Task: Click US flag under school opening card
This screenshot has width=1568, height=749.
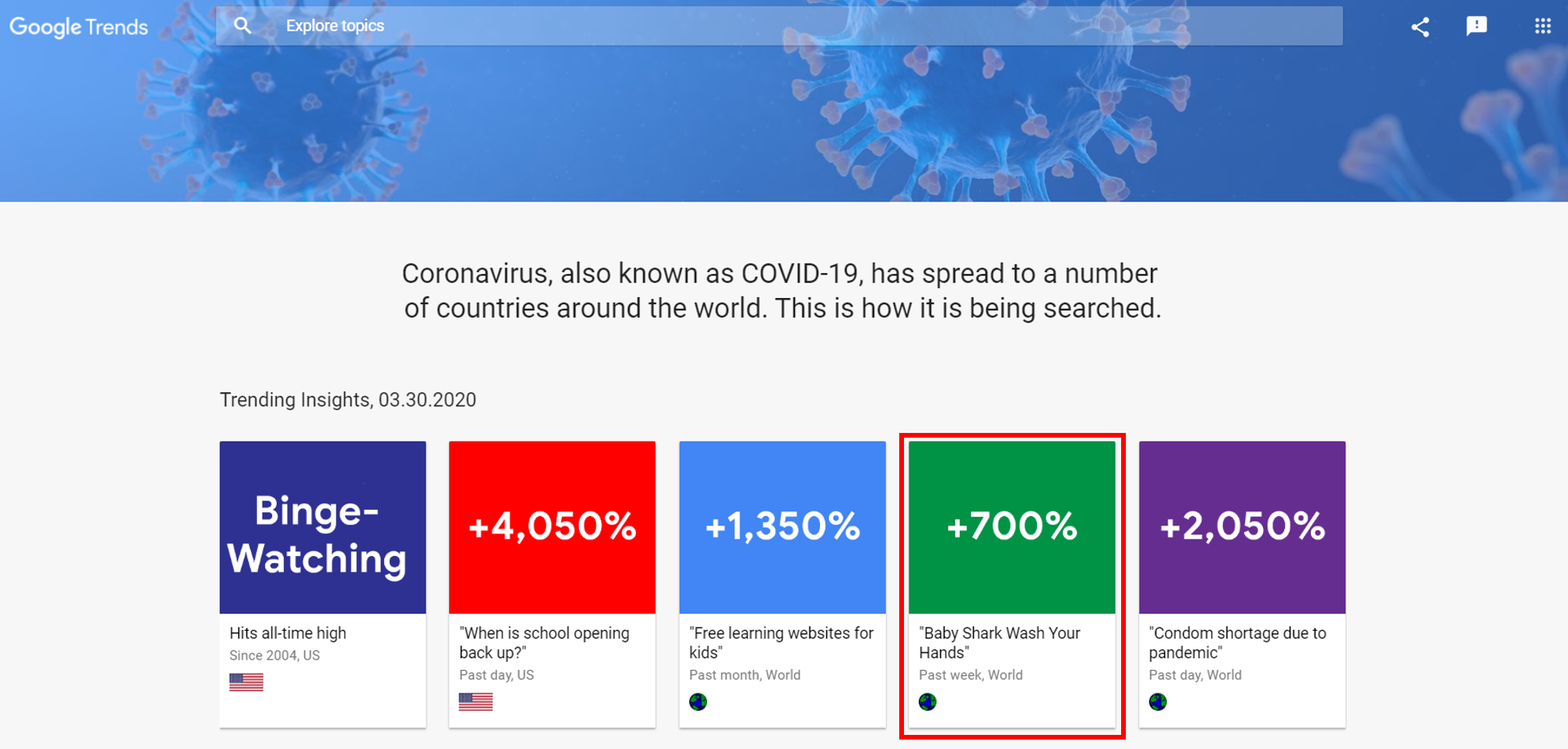Action: pos(476,702)
